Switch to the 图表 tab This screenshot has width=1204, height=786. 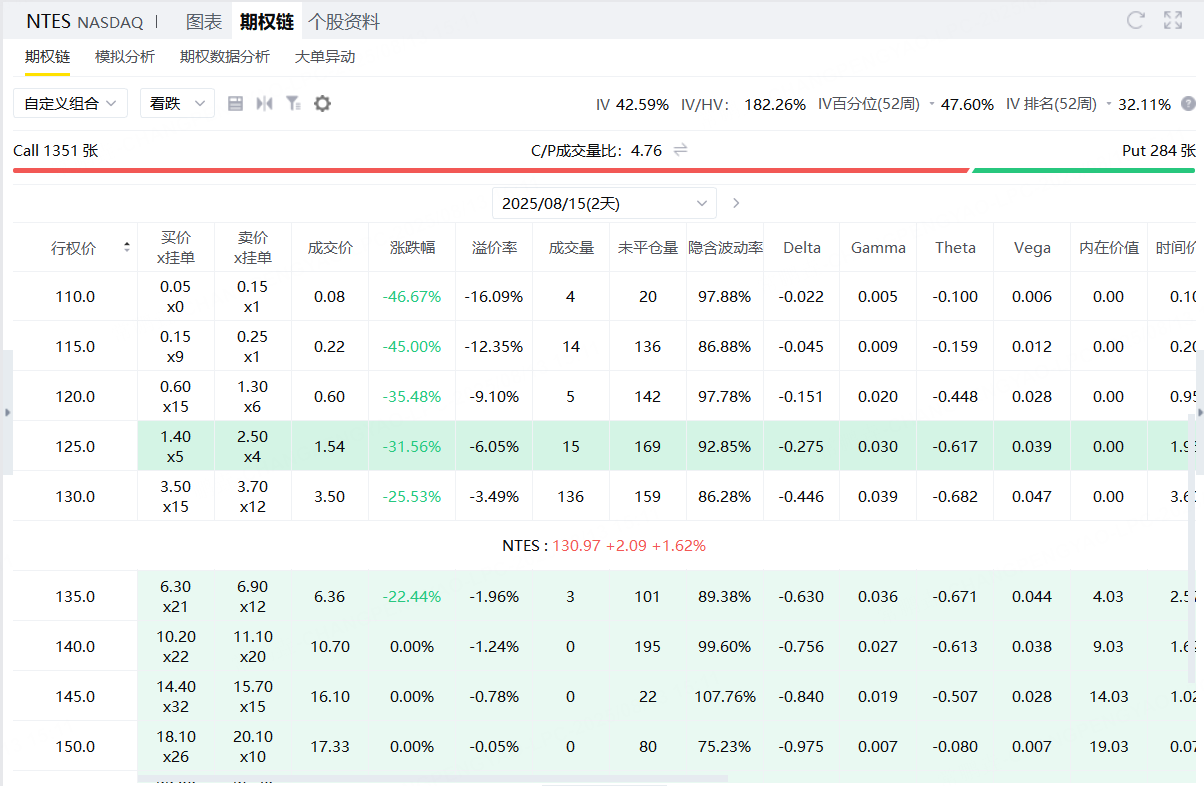204,21
